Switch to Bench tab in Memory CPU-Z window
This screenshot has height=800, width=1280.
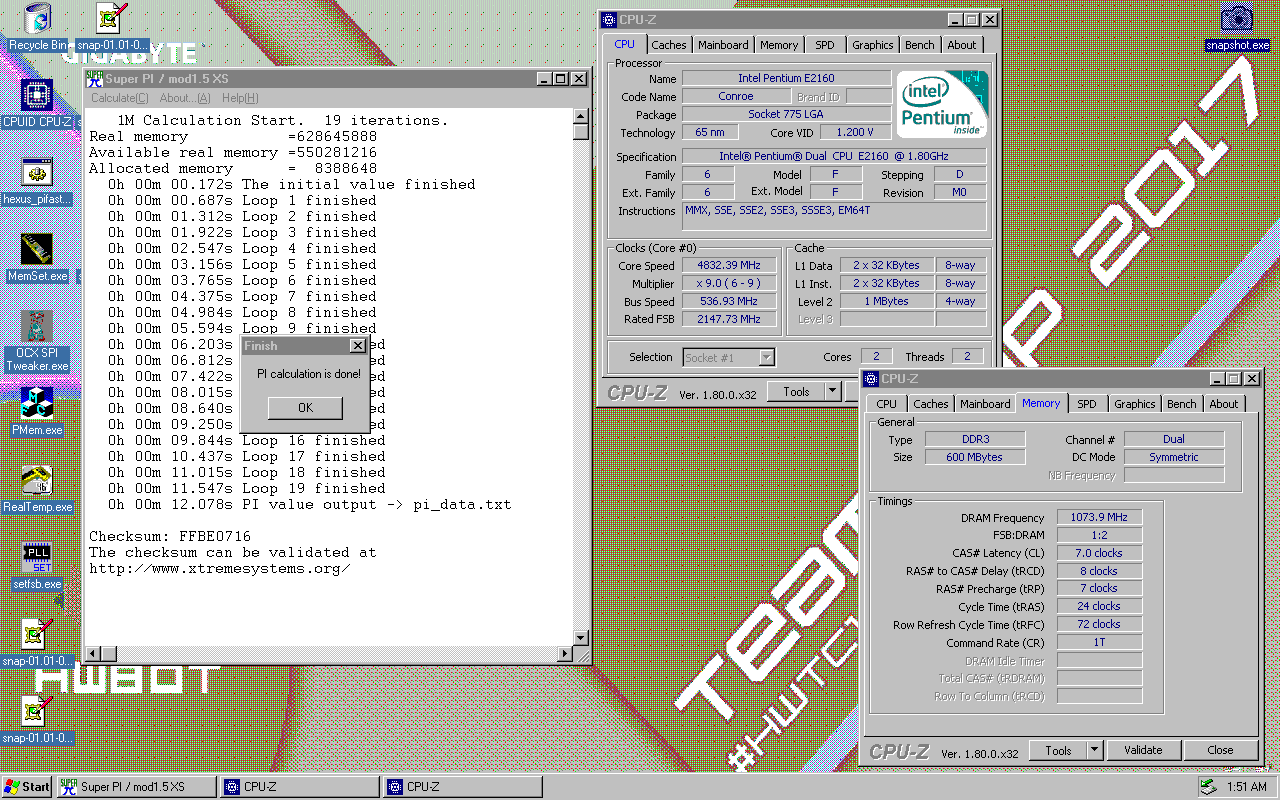[x=1182, y=404]
